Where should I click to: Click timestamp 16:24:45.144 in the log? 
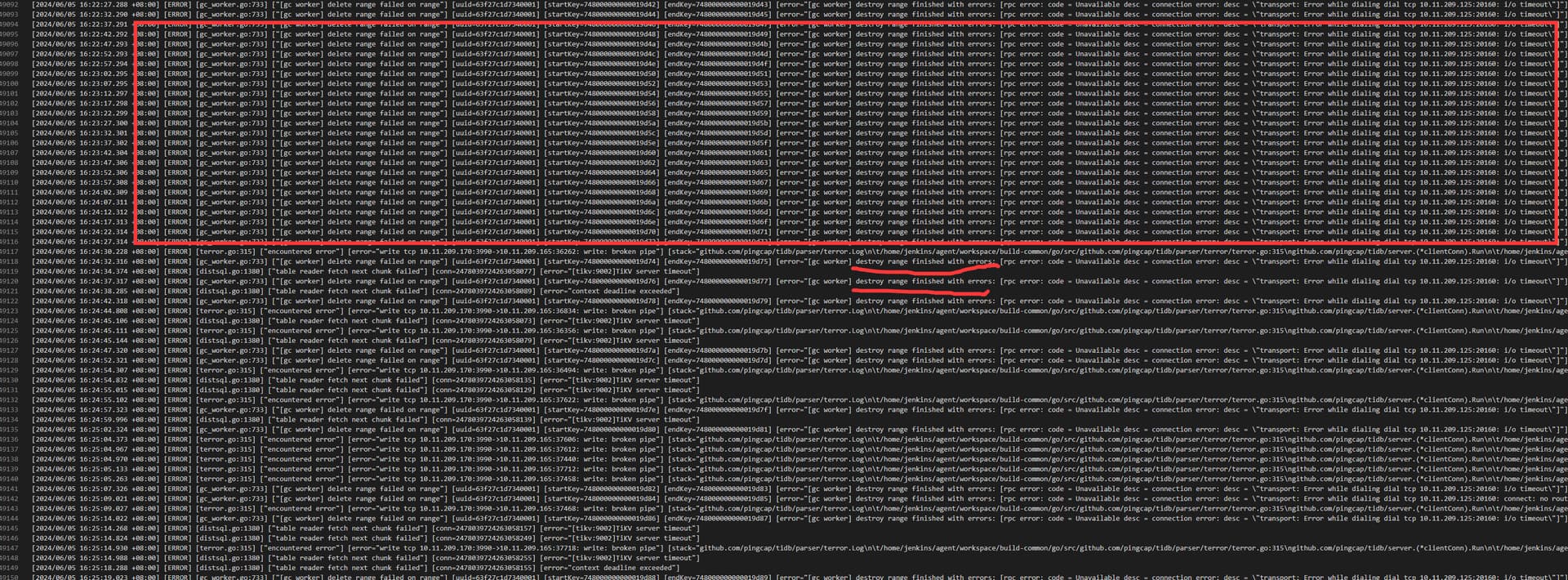(x=104, y=341)
